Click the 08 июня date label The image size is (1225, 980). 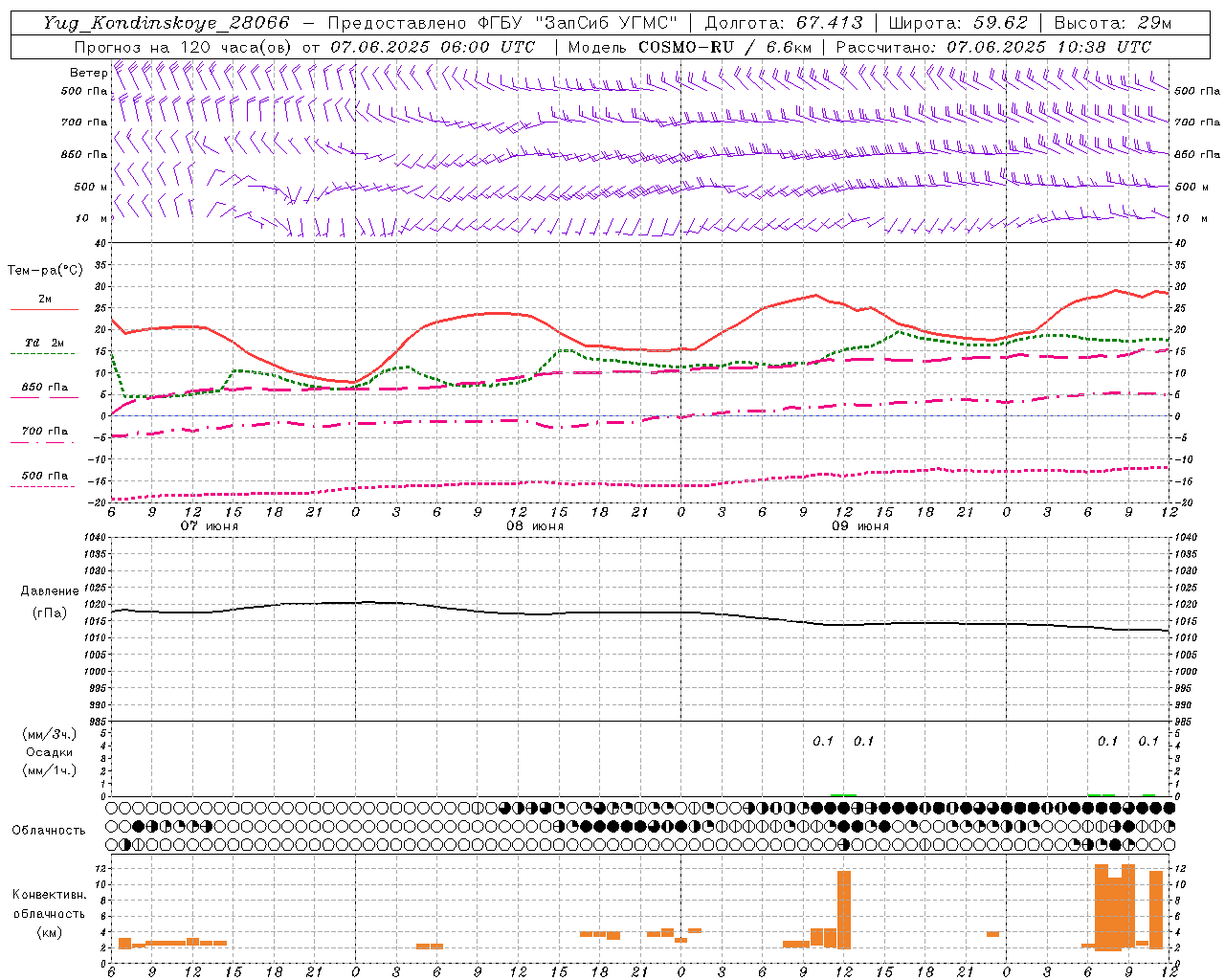point(535,526)
